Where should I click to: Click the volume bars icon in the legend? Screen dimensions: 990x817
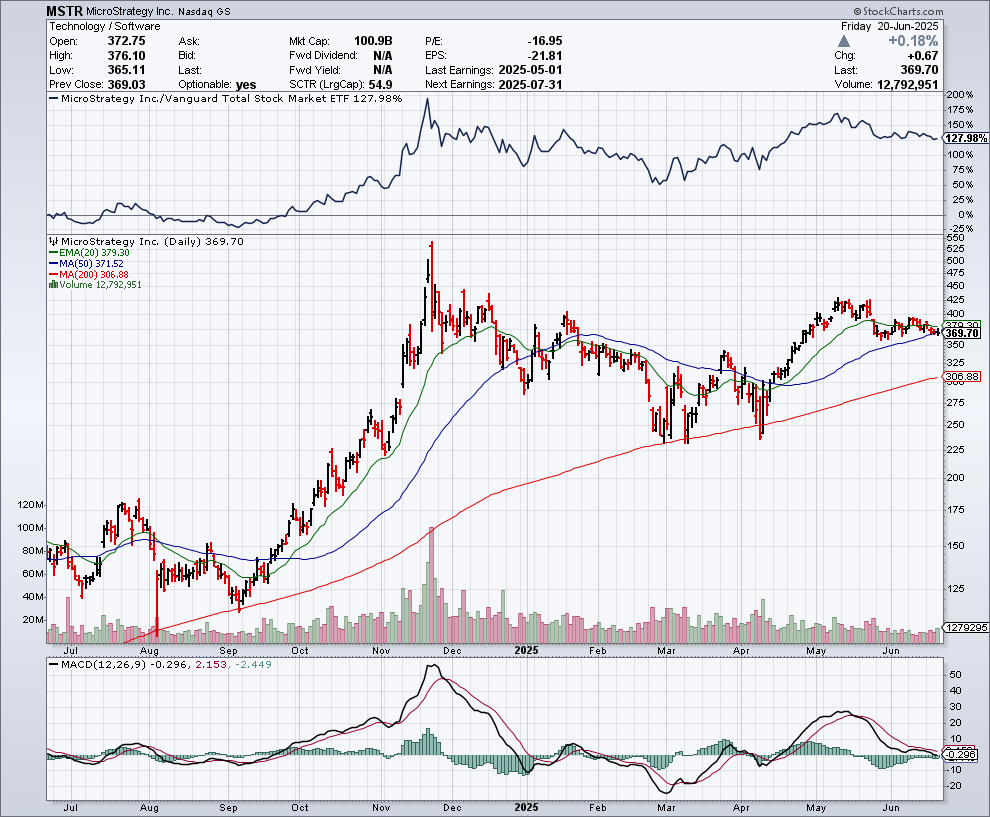pyautogui.click(x=54, y=285)
